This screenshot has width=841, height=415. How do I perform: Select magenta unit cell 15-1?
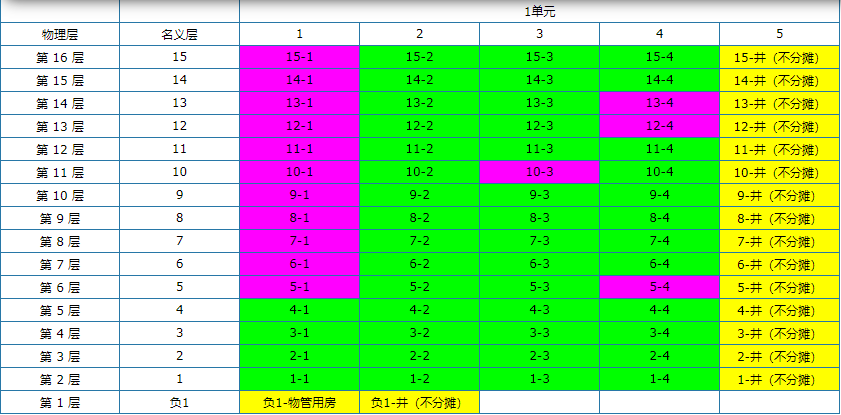[299, 57]
